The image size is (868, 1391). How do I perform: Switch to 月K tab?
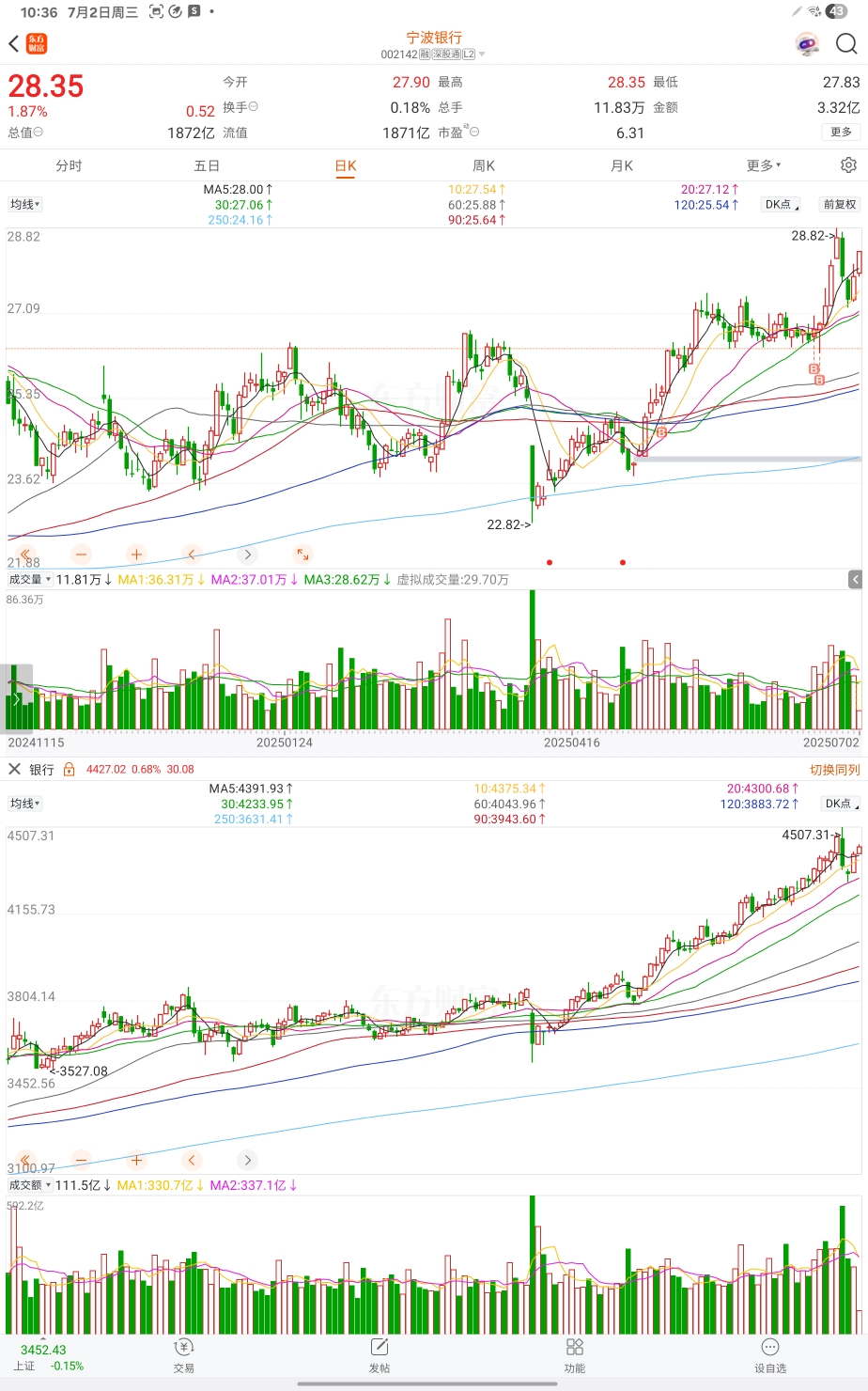(622, 165)
